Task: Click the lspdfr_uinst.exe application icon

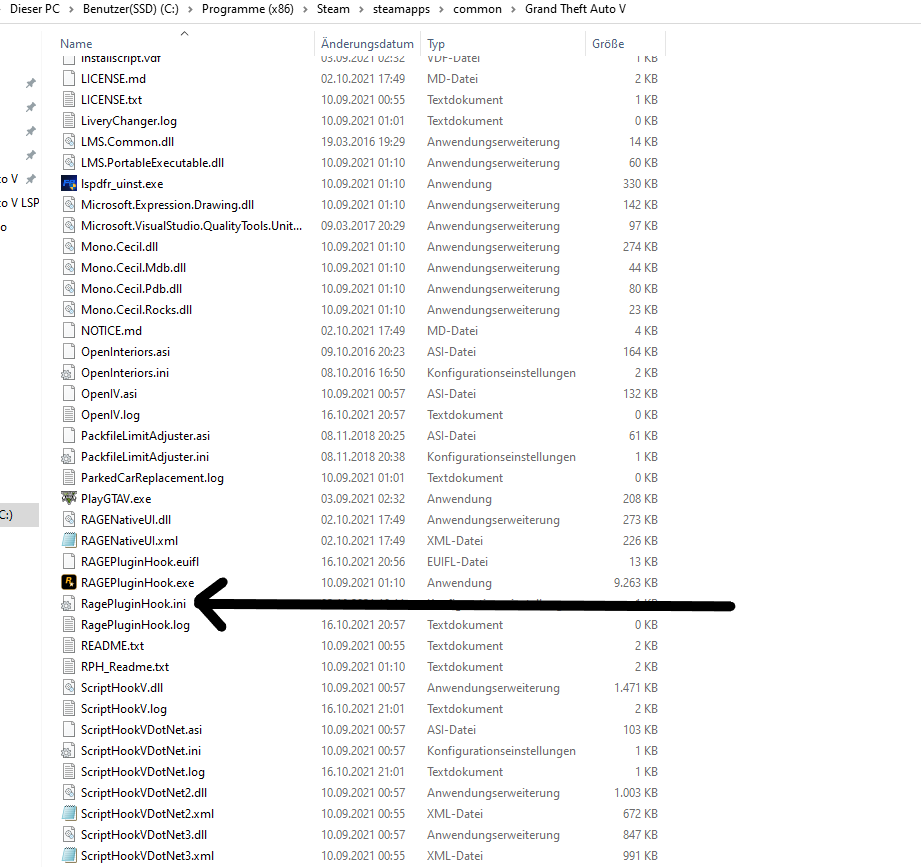Action: (69, 184)
